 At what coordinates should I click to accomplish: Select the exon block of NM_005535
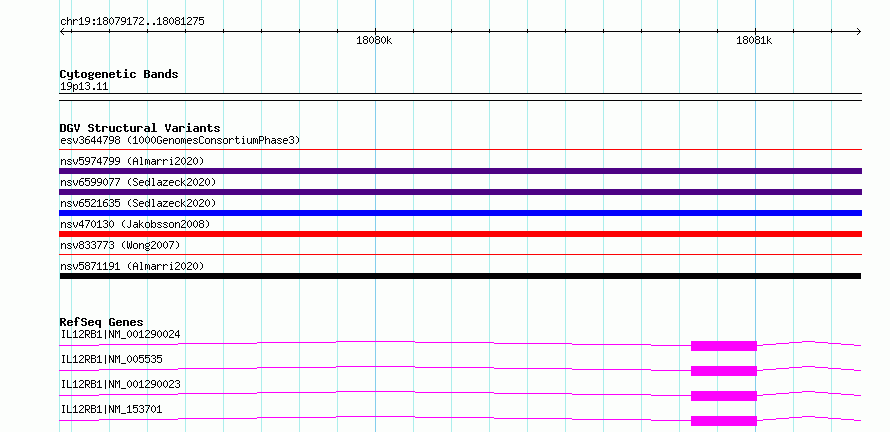point(724,371)
